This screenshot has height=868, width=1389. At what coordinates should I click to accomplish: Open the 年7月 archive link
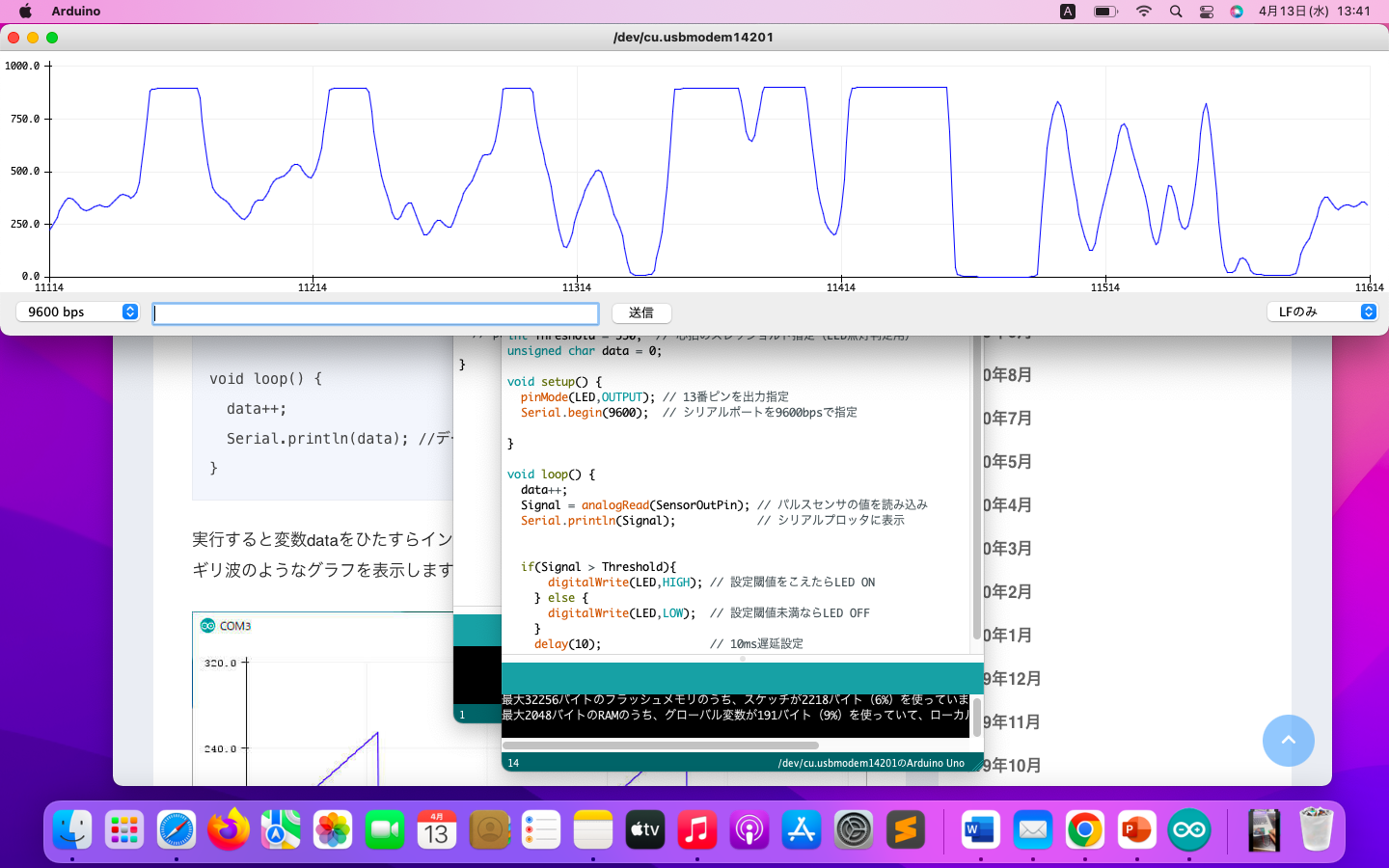click(x=1008, y=418)
